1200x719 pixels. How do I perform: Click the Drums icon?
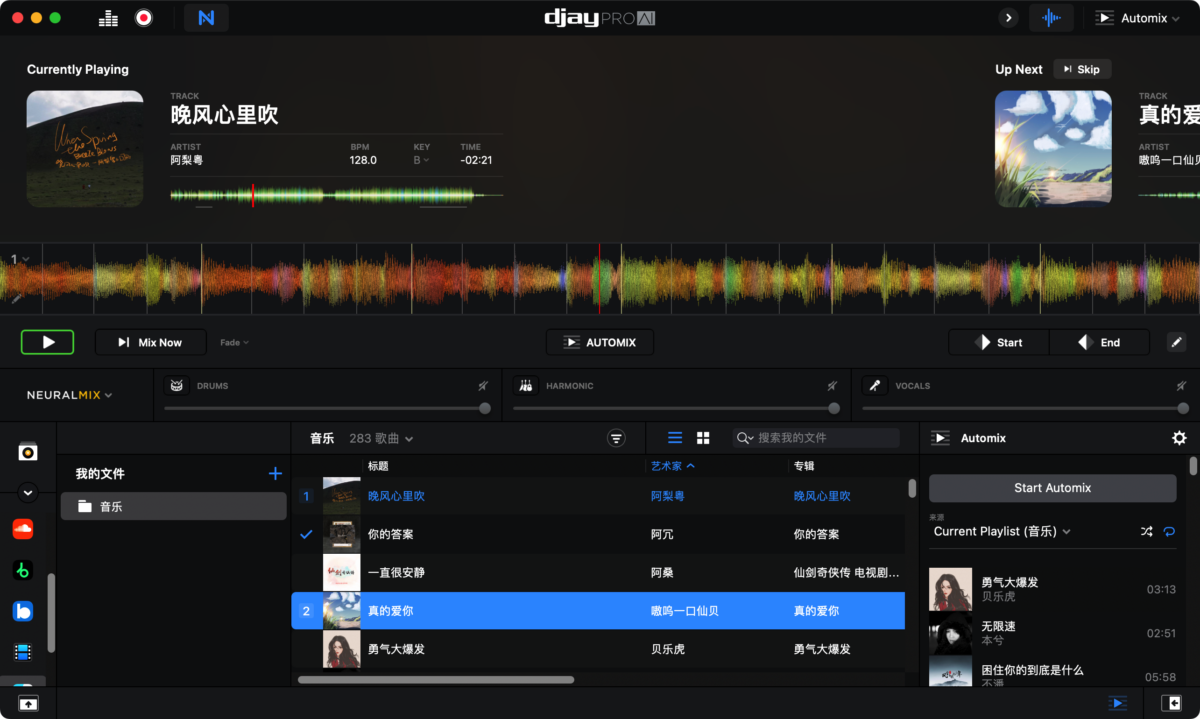pyautogui.click(x=177, y=385)
